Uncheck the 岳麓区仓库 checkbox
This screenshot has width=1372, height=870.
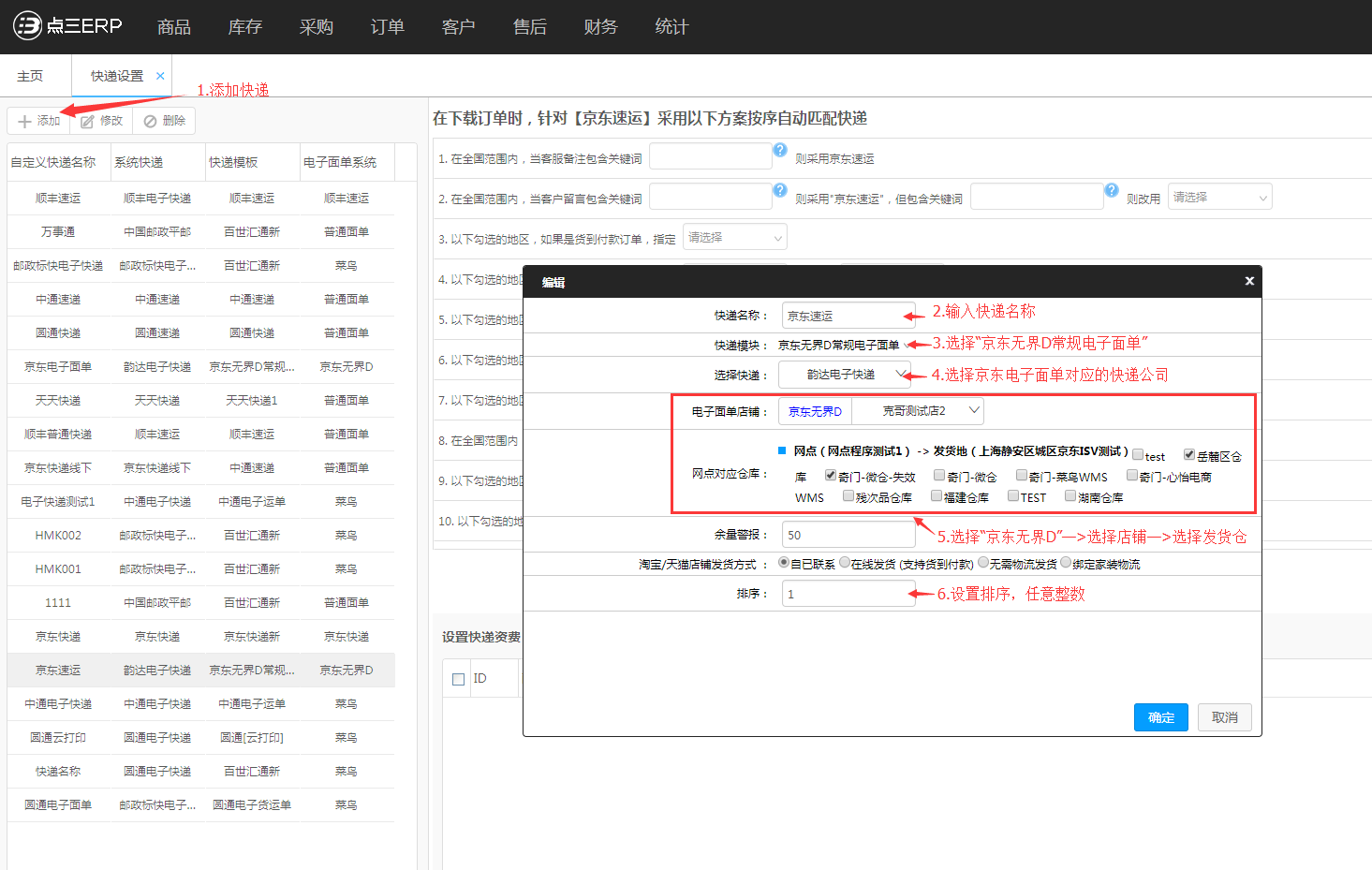coord(1189,454)
